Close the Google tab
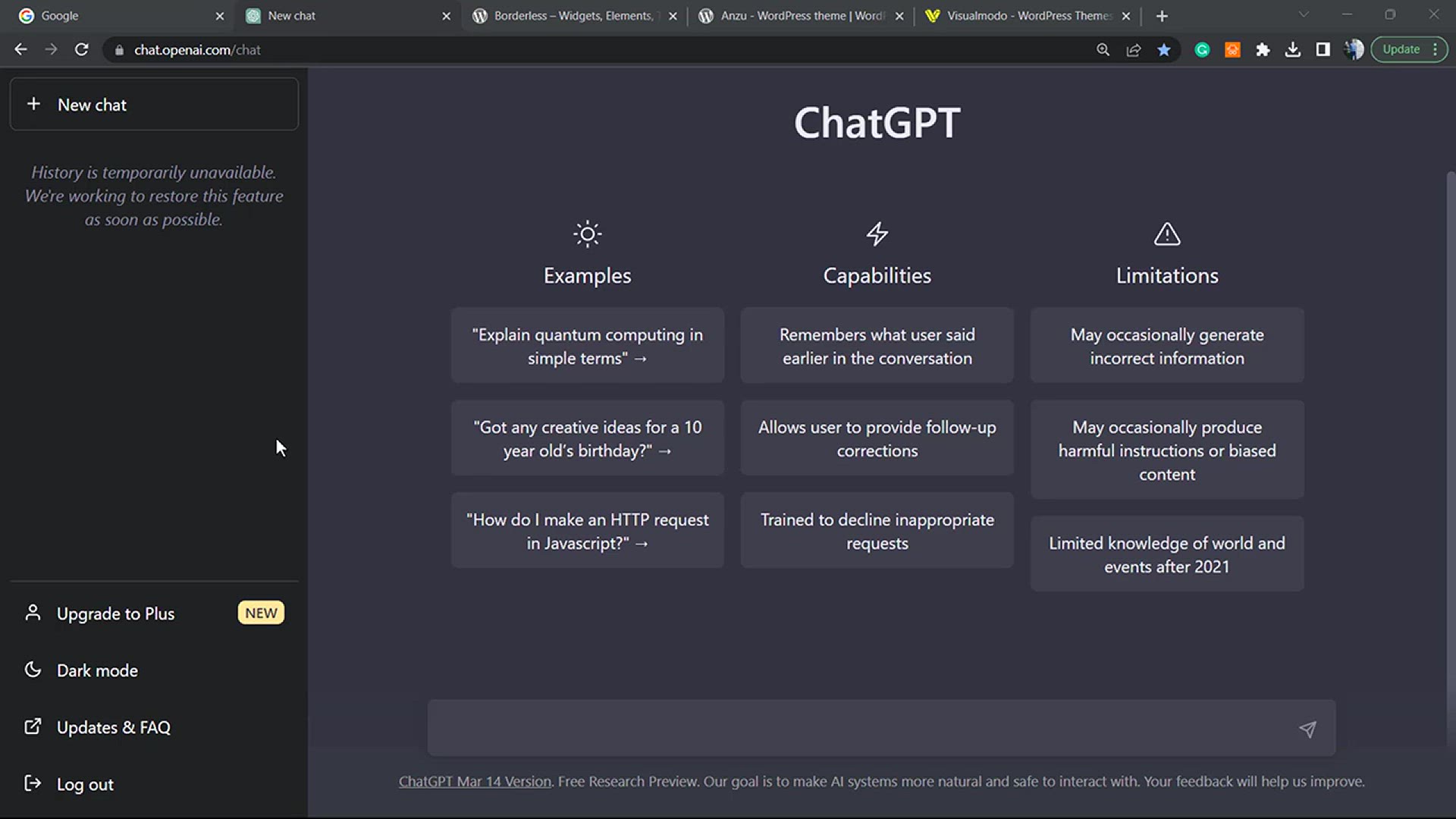 pos(220,16)
